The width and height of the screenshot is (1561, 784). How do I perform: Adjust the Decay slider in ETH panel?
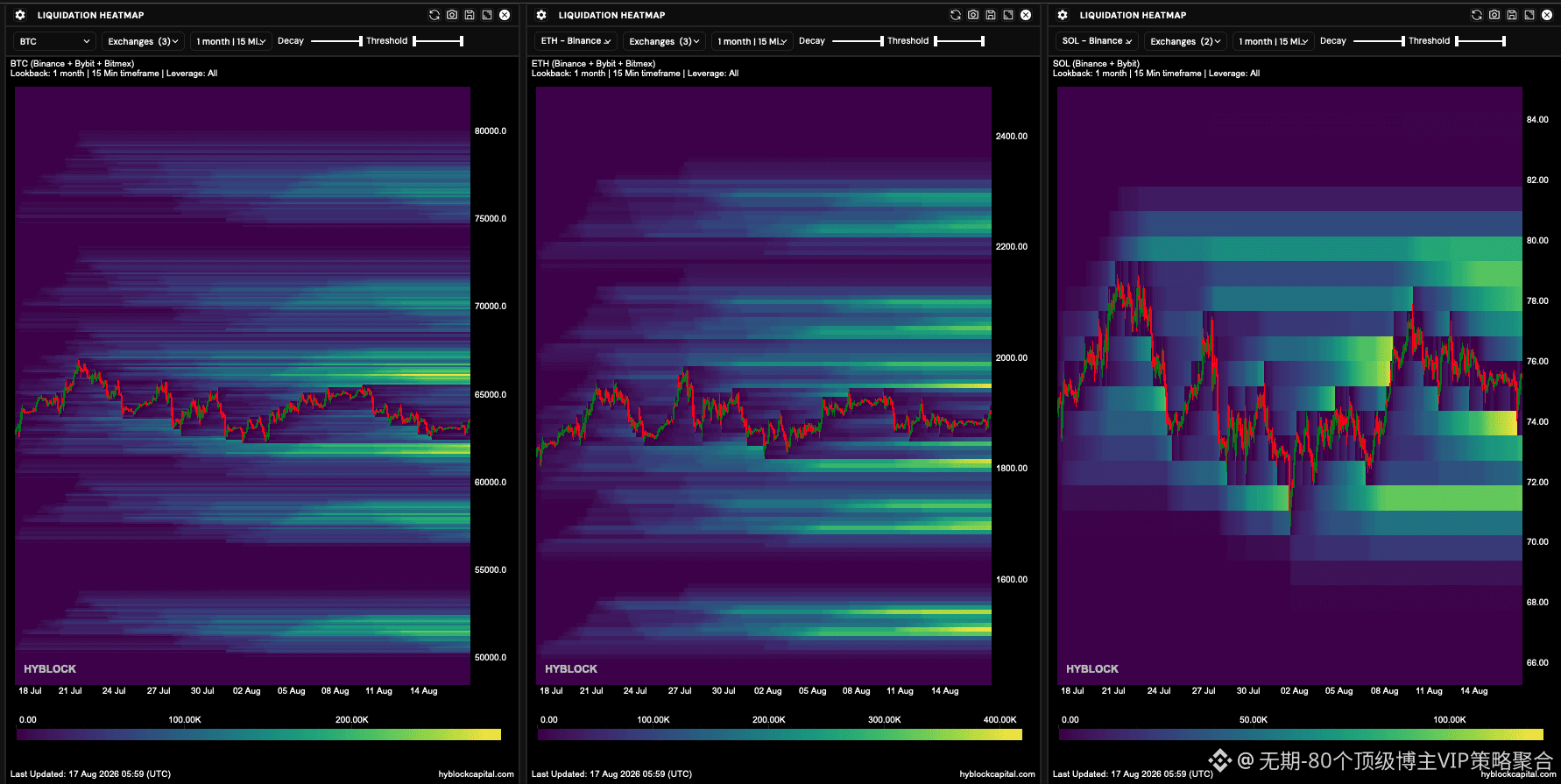858,41
